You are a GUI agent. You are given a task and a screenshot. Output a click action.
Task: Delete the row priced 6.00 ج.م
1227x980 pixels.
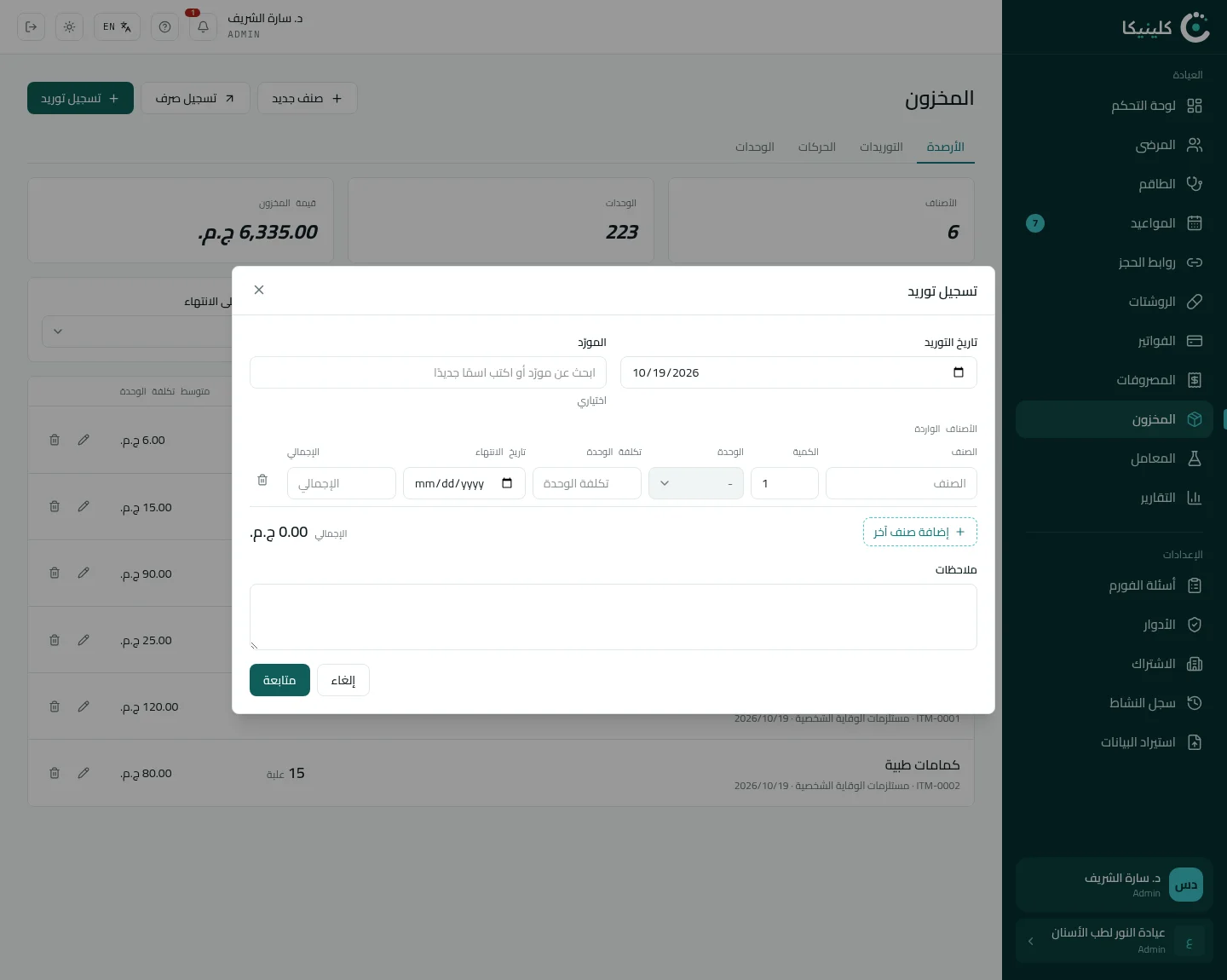(x=55, y=440)
